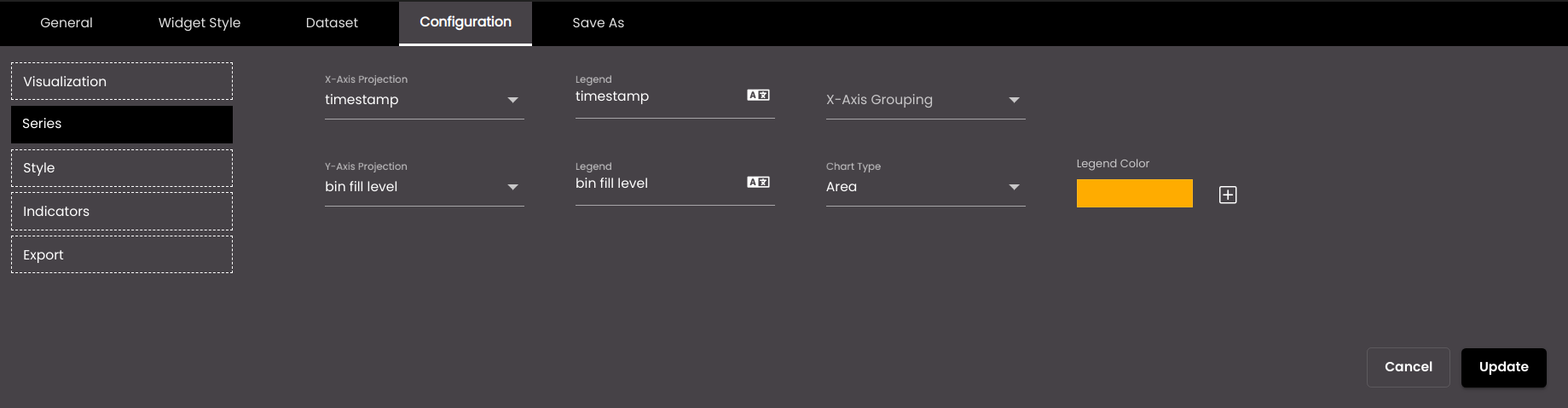The width and height of the screenshot is (1568, 408).
Task: Select the Configuration tab
Action: click(x=466, y=23)
